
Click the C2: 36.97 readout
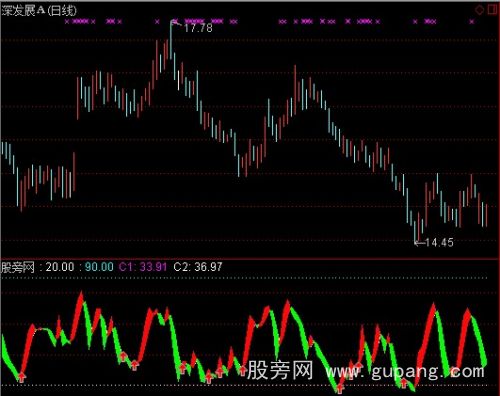(x=198, y=267)
